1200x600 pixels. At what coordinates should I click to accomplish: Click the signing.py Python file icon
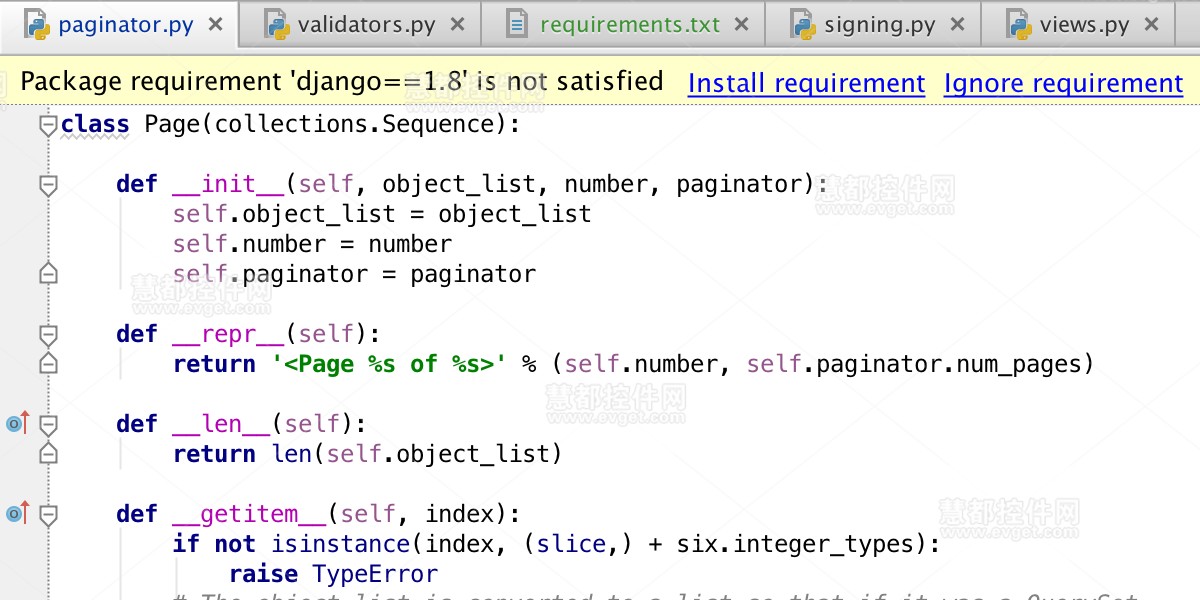click(x=803, y=25)
